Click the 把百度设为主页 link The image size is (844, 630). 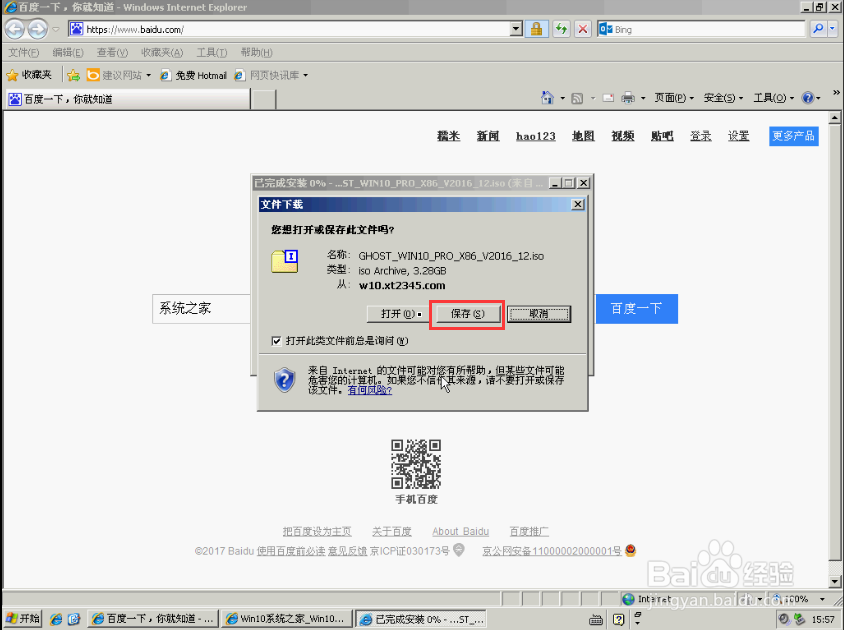coord(317,531)
